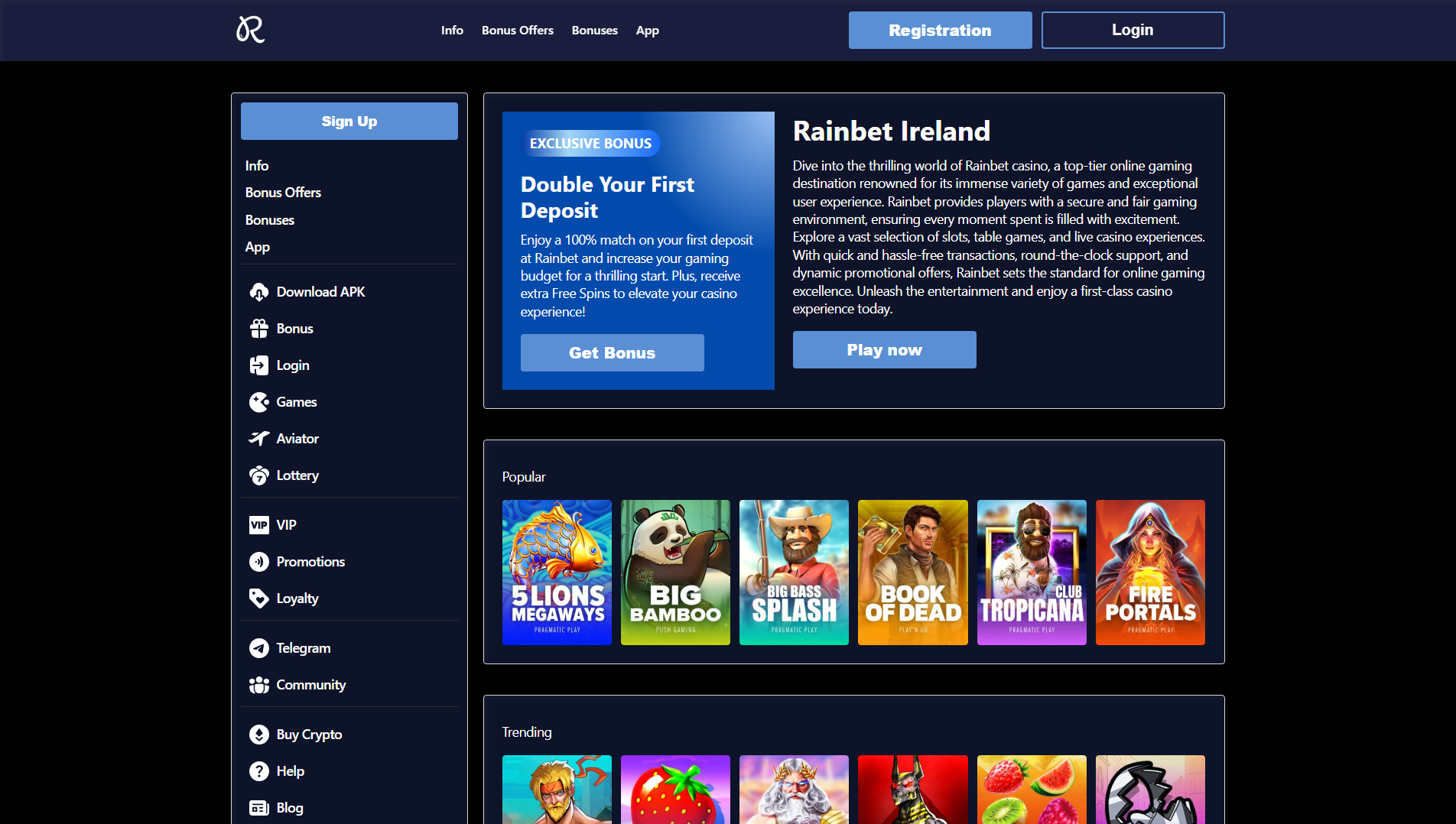The width and height of the screenshot is (1456, 824).
Task: Open Bonuses in the top navigation
Action: tap(595, 31)
